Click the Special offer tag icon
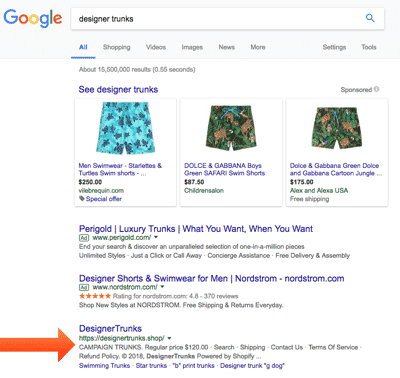 82,199
